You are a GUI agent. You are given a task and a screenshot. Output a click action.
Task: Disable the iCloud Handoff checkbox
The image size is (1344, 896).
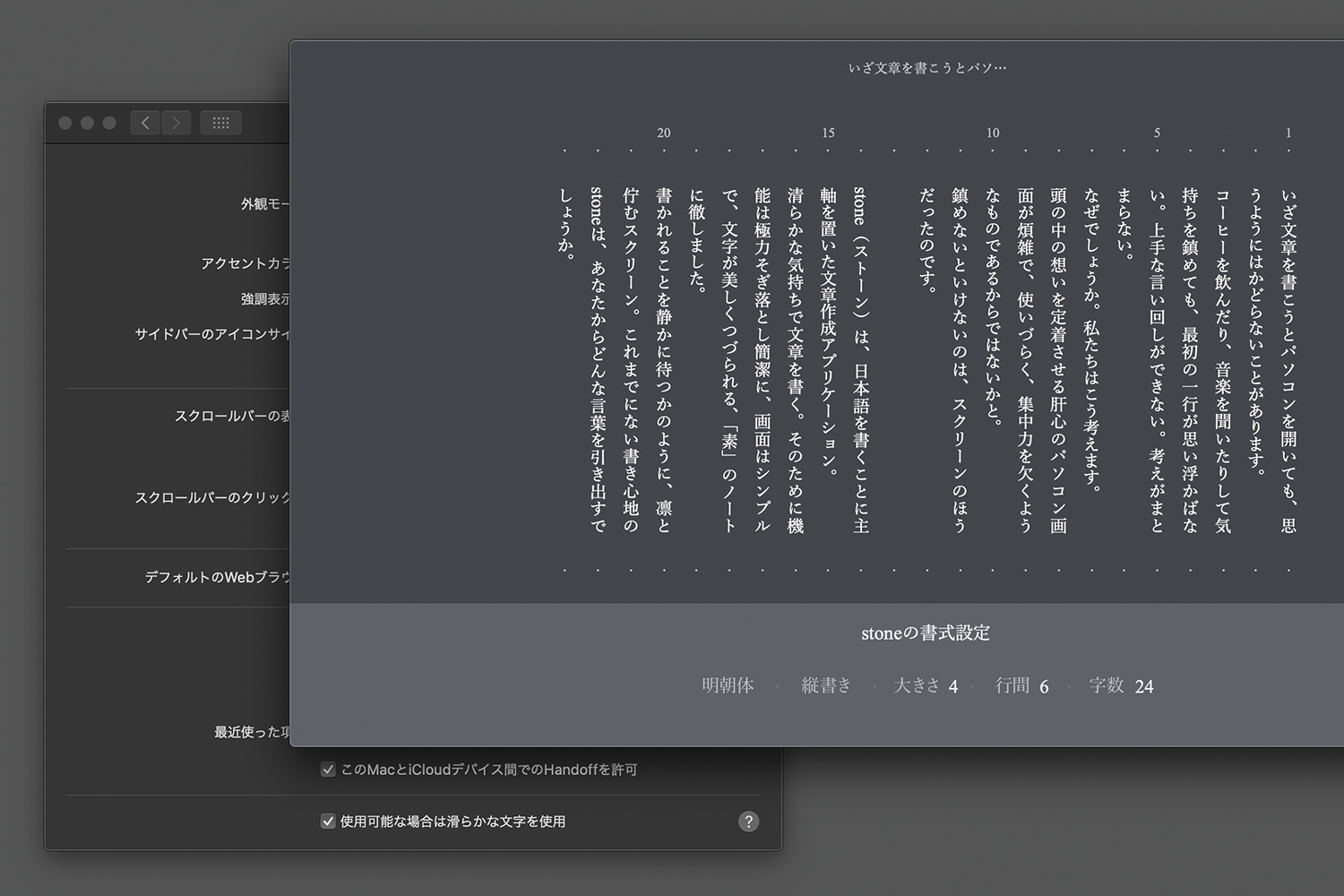[x=328, y=770]
